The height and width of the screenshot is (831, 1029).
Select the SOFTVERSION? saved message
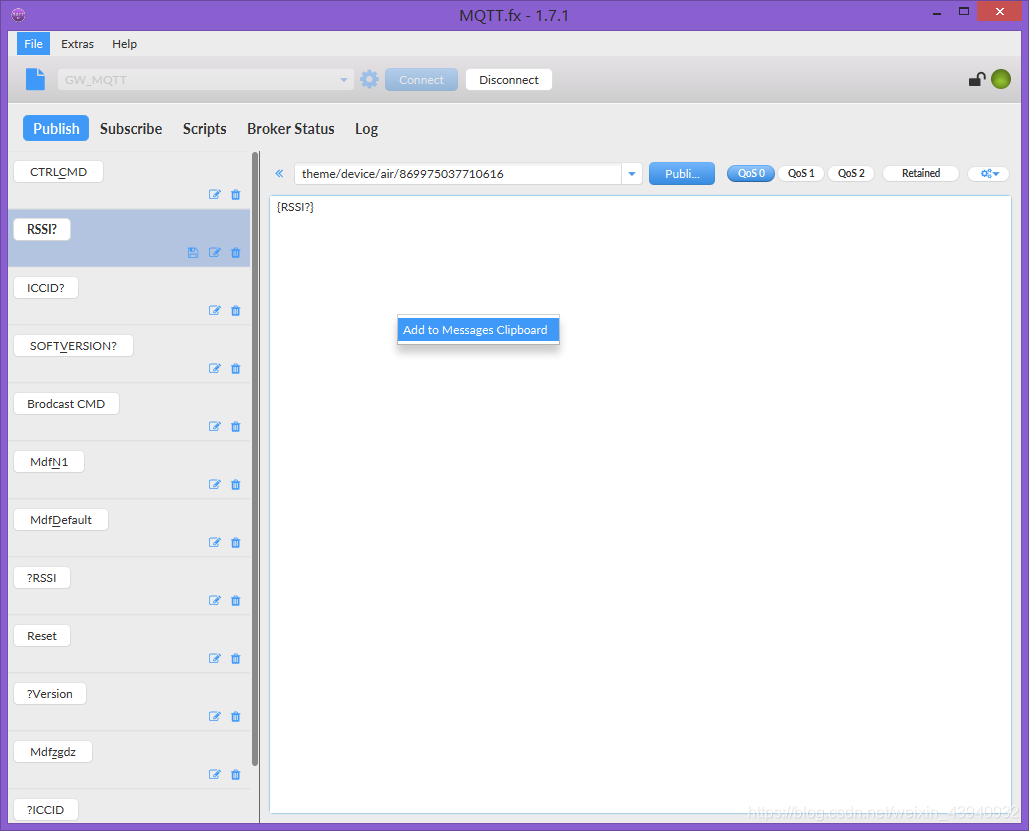(x=73, y=346)
